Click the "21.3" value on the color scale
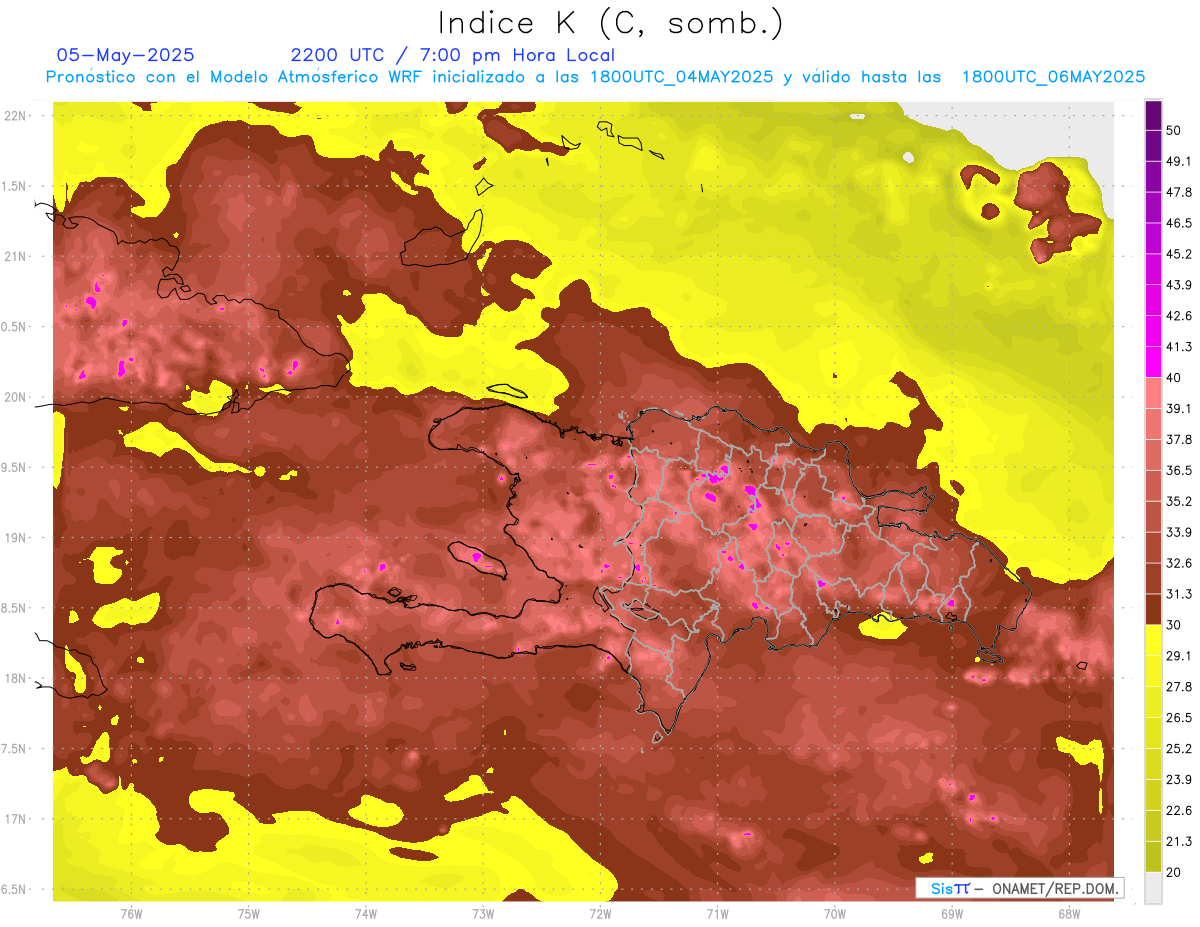Image resolution: width=1200 pixels, height=927 pixels. 1179,841
